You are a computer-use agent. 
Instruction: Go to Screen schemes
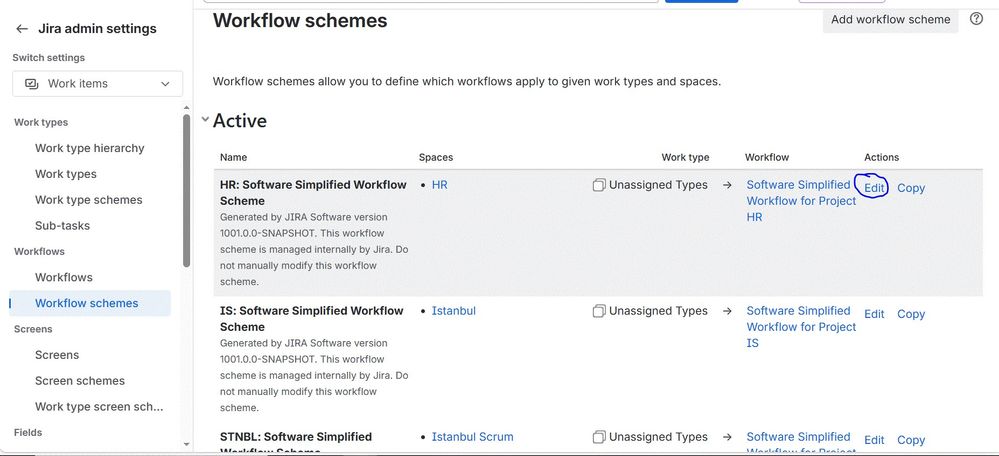click(80, 381)
